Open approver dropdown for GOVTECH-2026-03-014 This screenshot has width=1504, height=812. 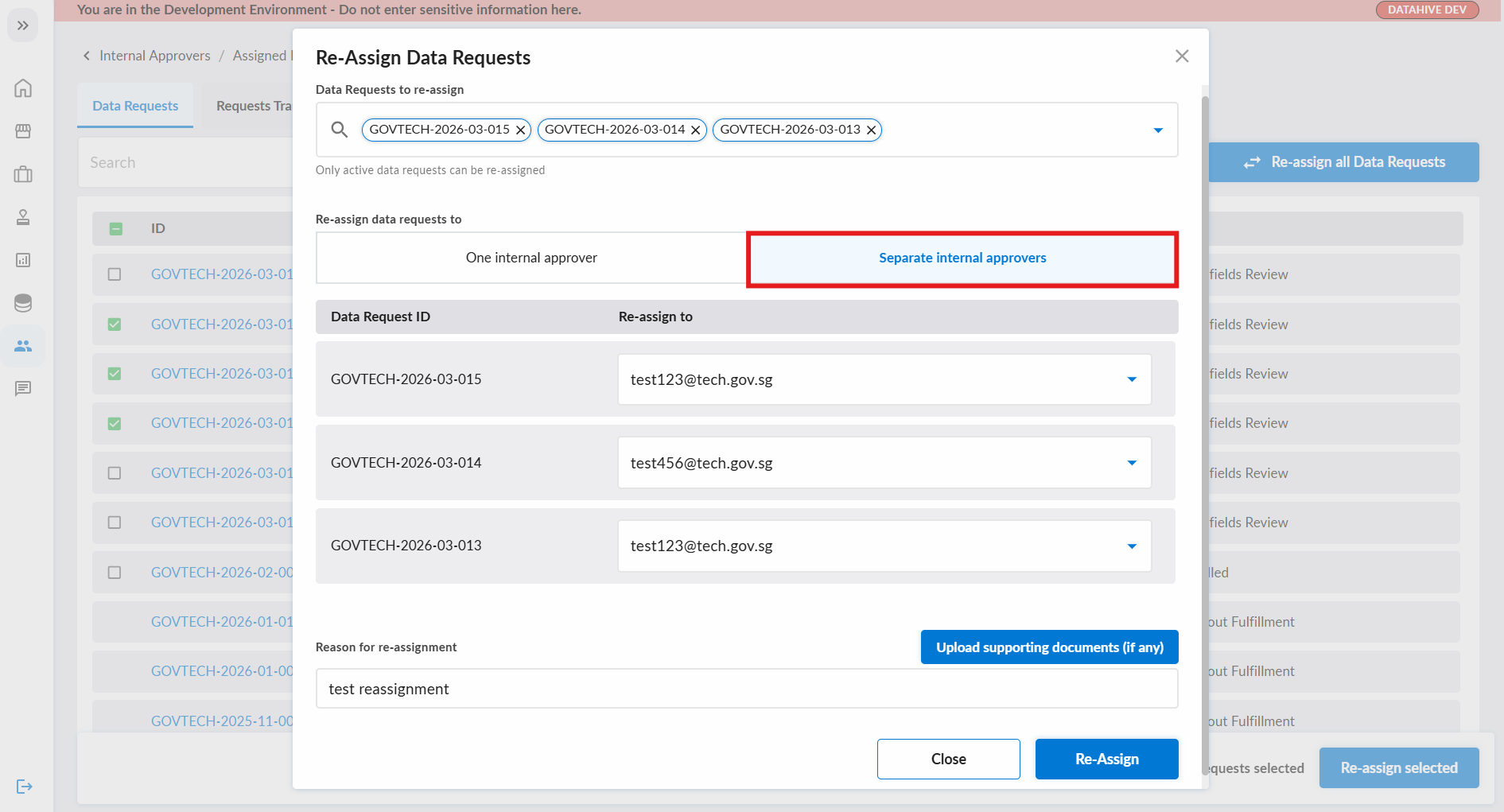tap(1132, 463)
